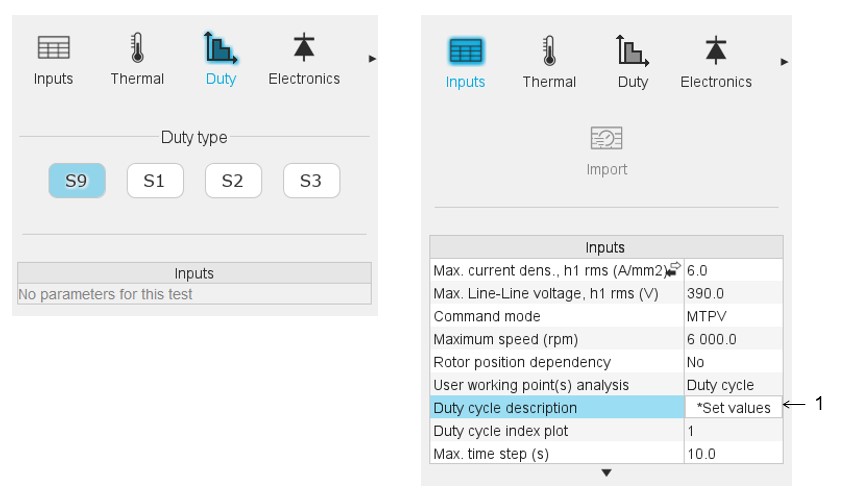Select the S9 duty type

tap(77, 182)
